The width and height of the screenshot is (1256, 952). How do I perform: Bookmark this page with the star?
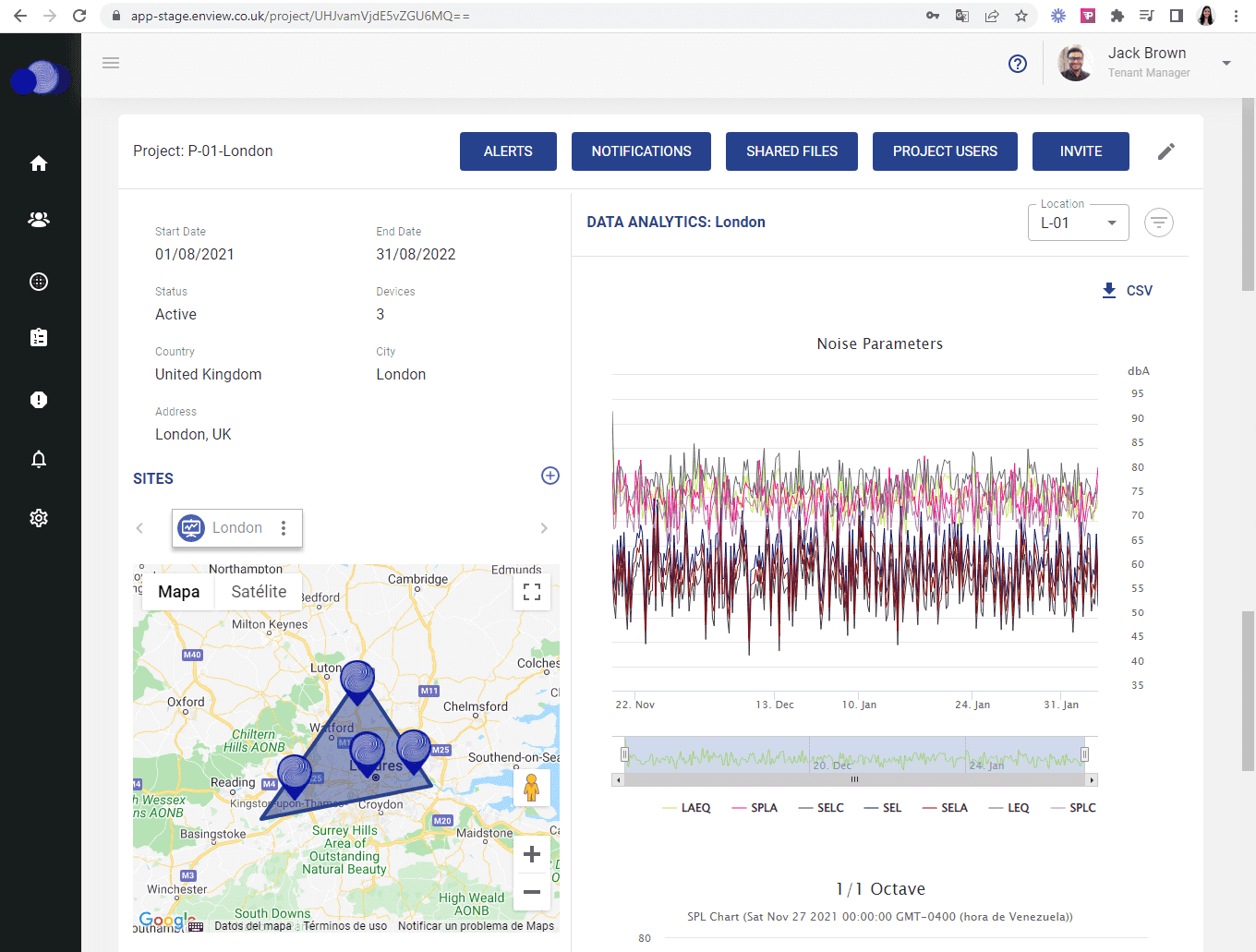[1021, 16]
